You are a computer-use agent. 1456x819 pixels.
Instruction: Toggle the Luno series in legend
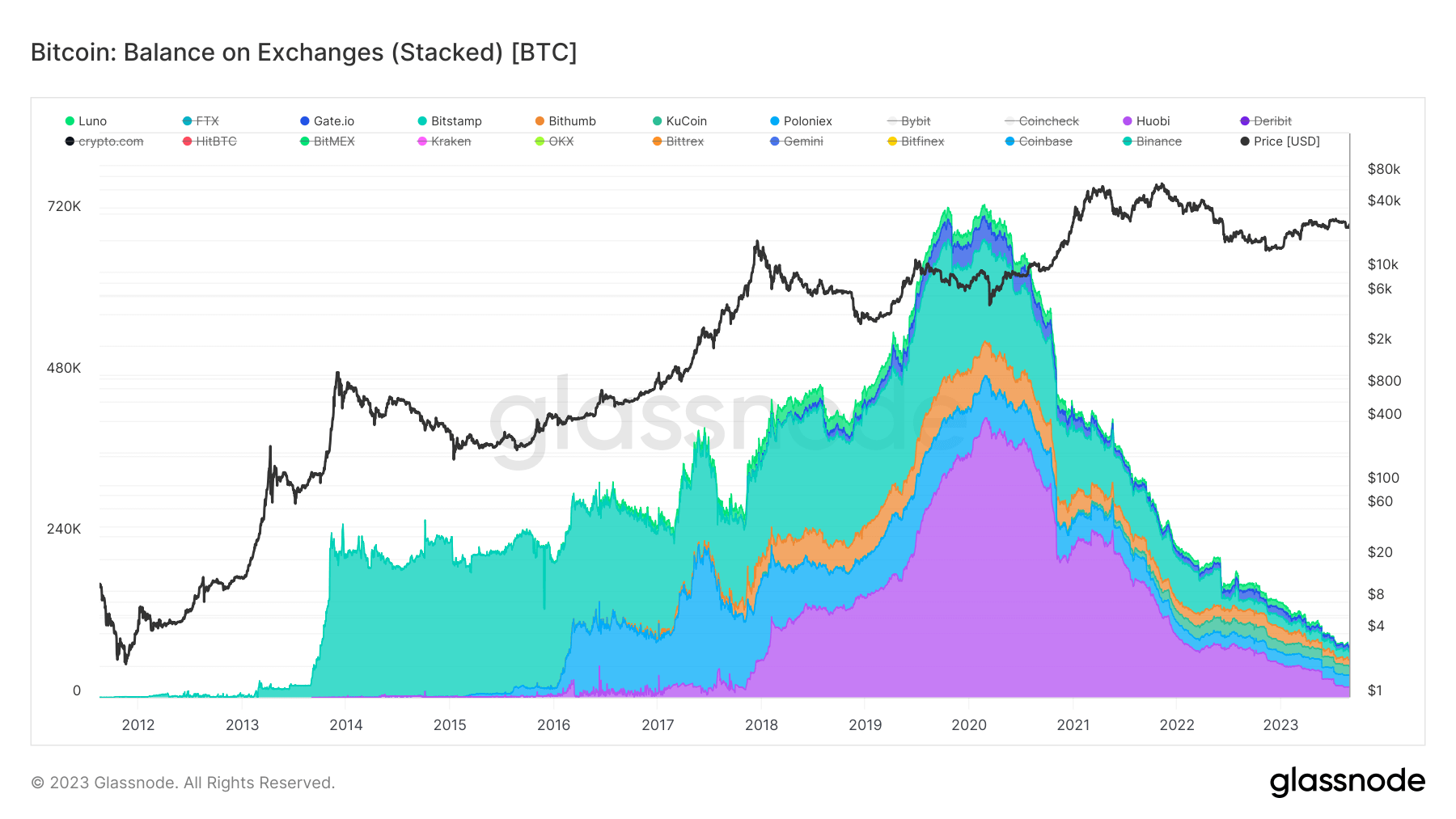(86, 121)
